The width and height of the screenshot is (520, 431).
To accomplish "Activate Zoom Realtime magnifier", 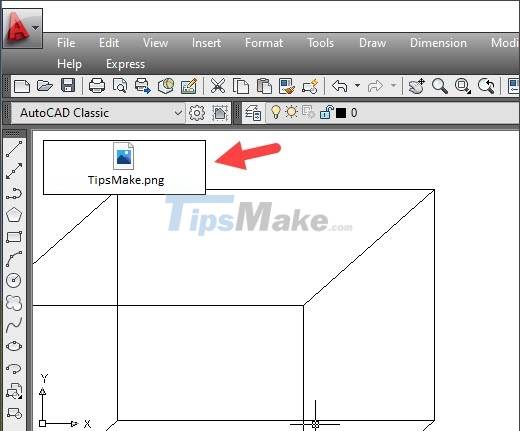I will (440, 86).
